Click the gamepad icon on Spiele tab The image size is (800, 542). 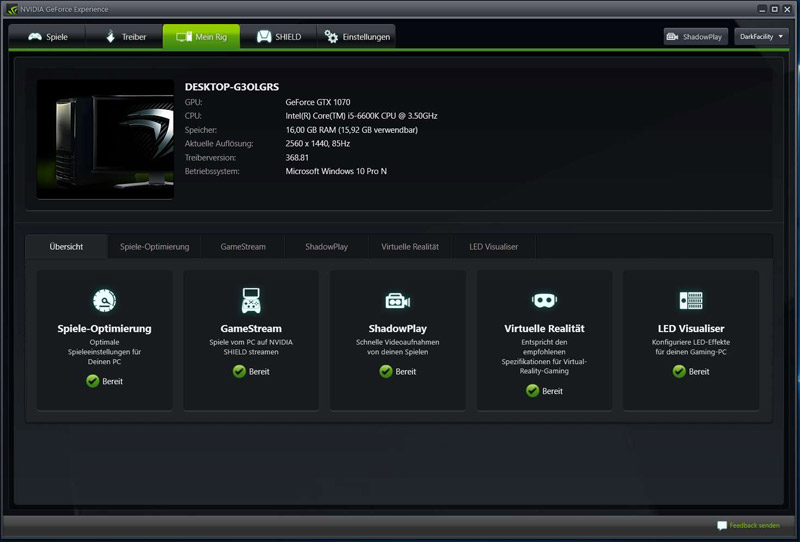pos(35,37)
